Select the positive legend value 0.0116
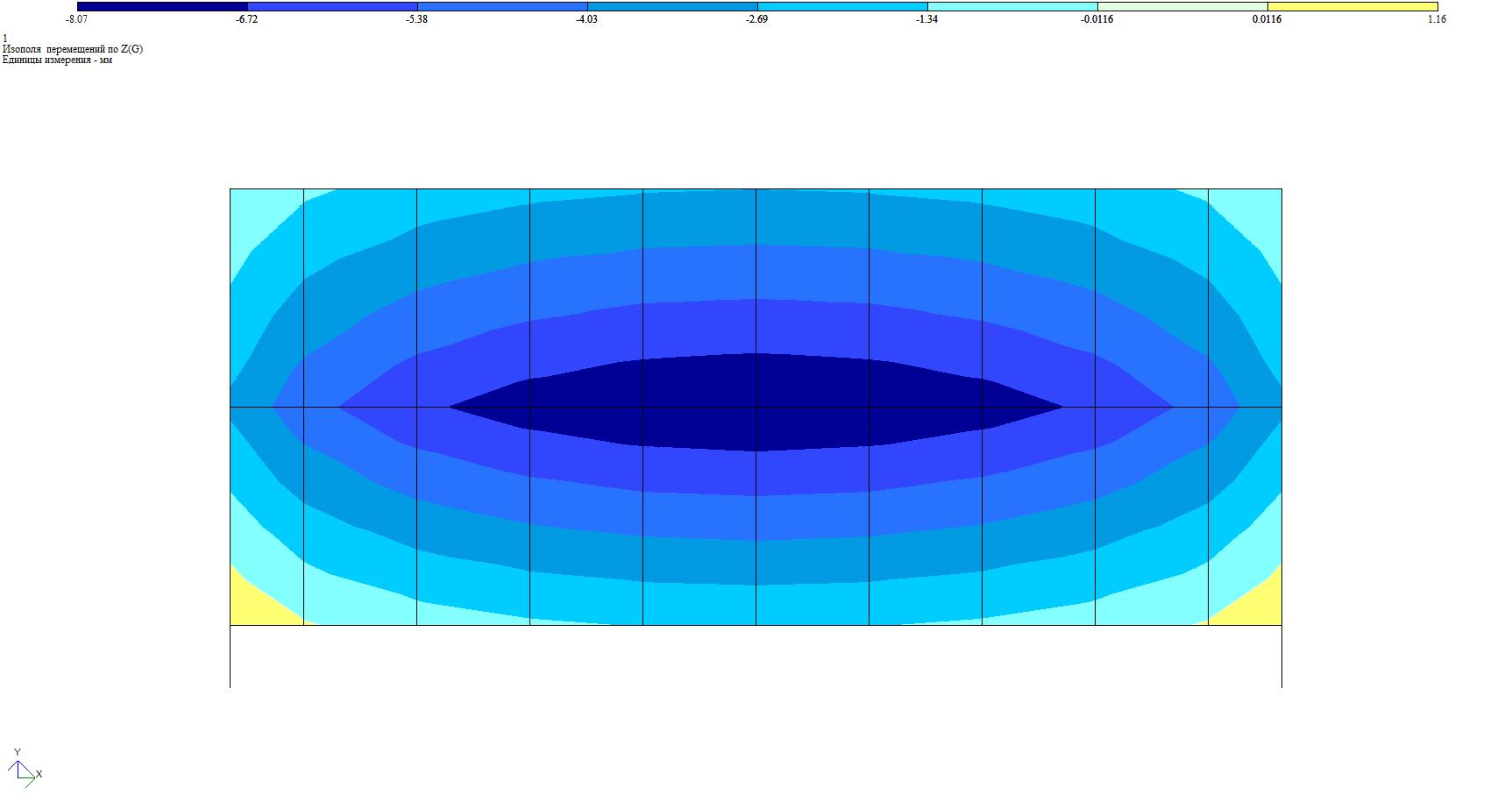The width and height of the screenshot is (1512, 795). (1267, 19)
